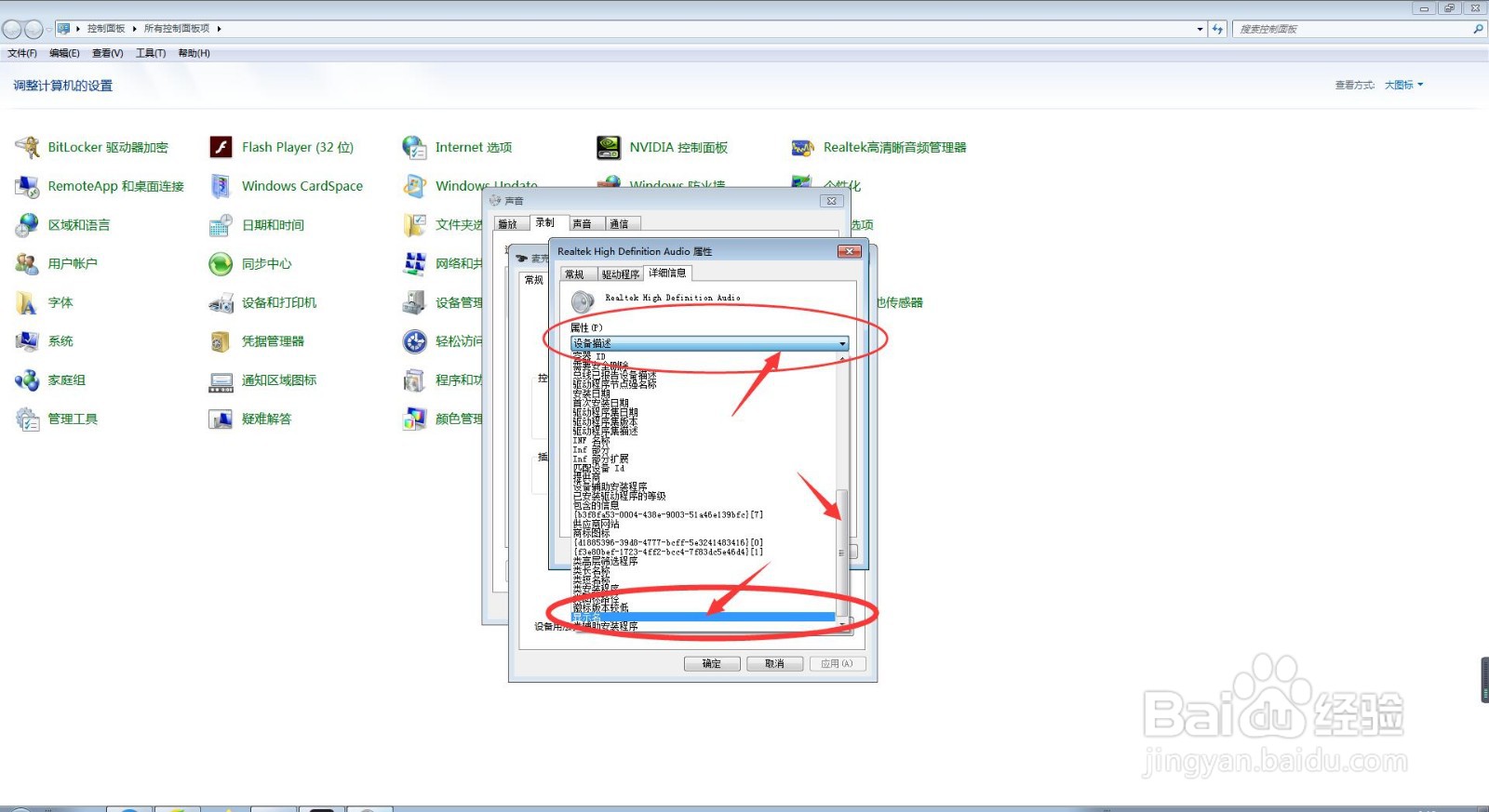The height and width of the screenshot is (812, 1489).
Task: Expand chevron after 控制面板 breadcrumb
Action: 135,29
